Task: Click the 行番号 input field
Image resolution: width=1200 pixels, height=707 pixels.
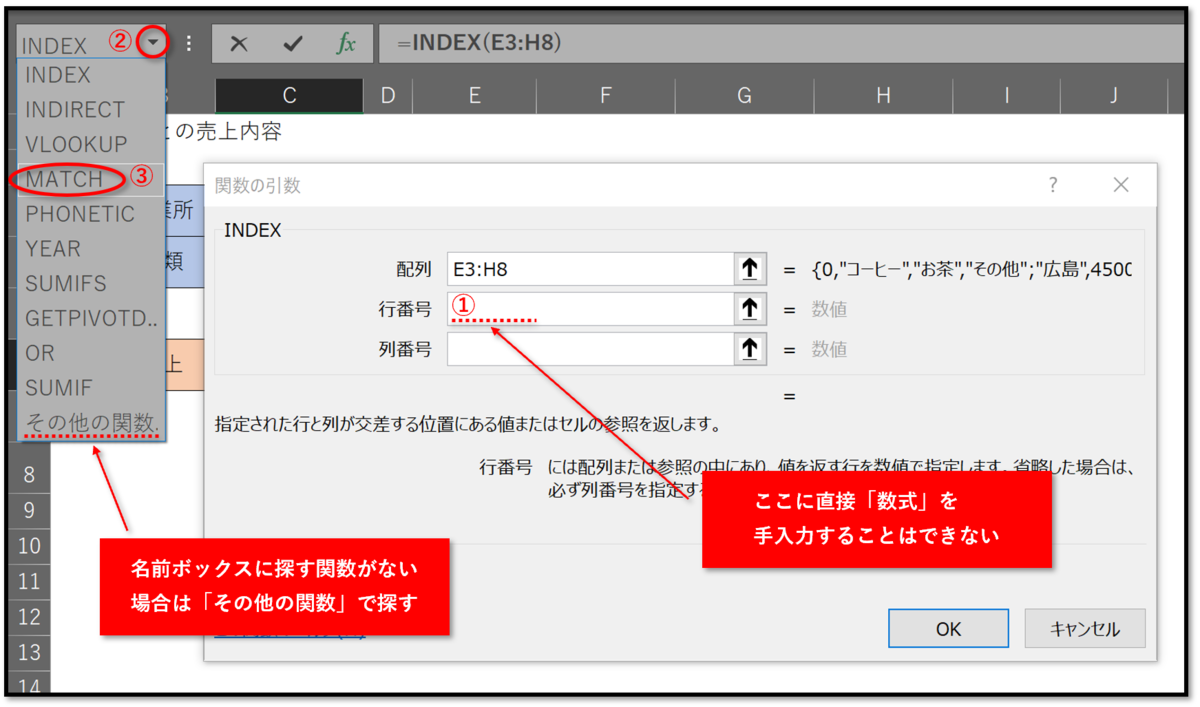Action: pos(591,309)
